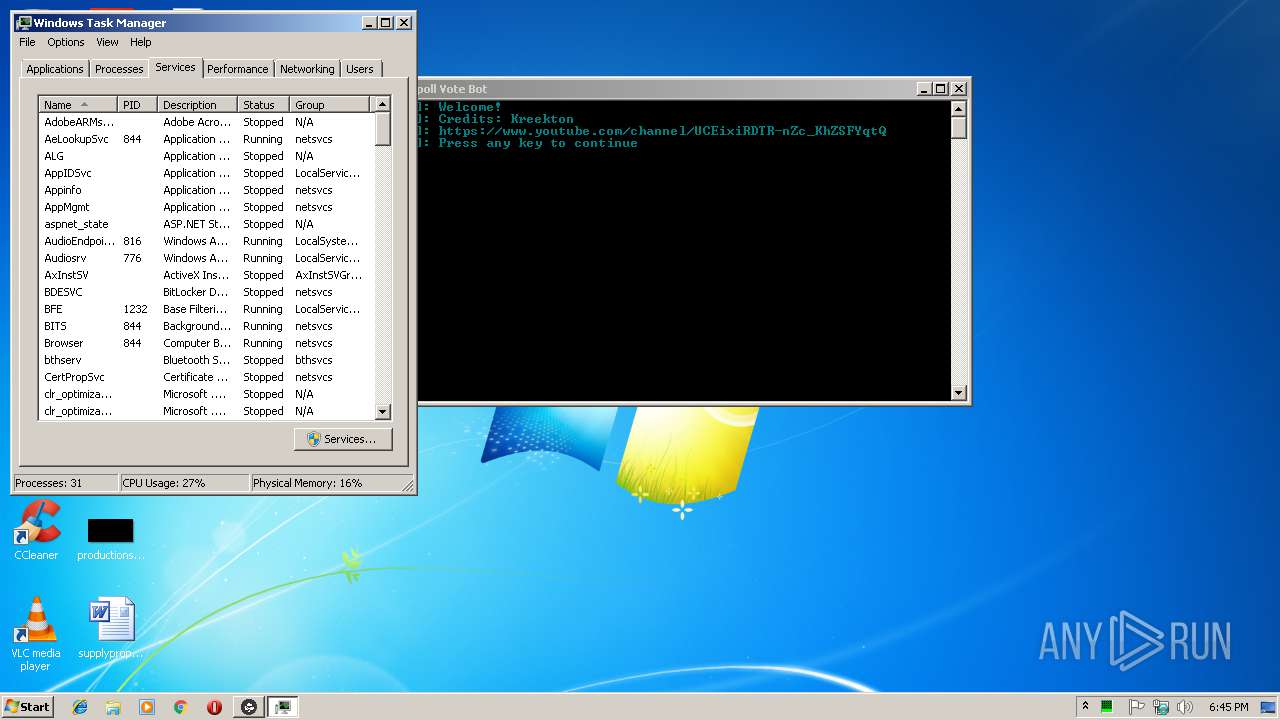Viewport: 1280px width, 720px height.
Task: Activate Task Manager taskbar button
Action: (x=283, y=707)
